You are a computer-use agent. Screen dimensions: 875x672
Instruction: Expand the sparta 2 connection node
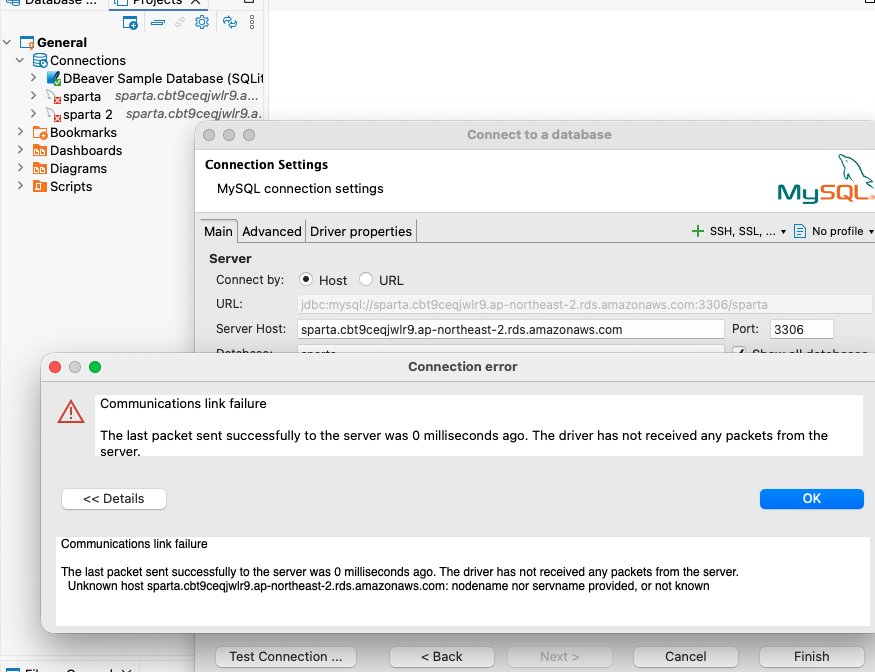[x=33, y=113]
